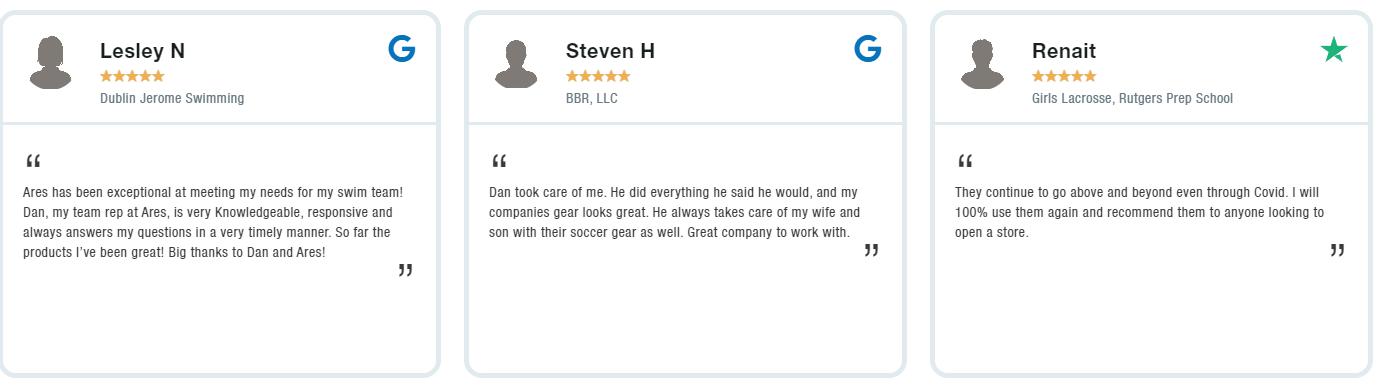This screenshot has width=1382, height=386.
Task: Click the opening quote mark in Lesley N's review
Action: tap(33, 162)
